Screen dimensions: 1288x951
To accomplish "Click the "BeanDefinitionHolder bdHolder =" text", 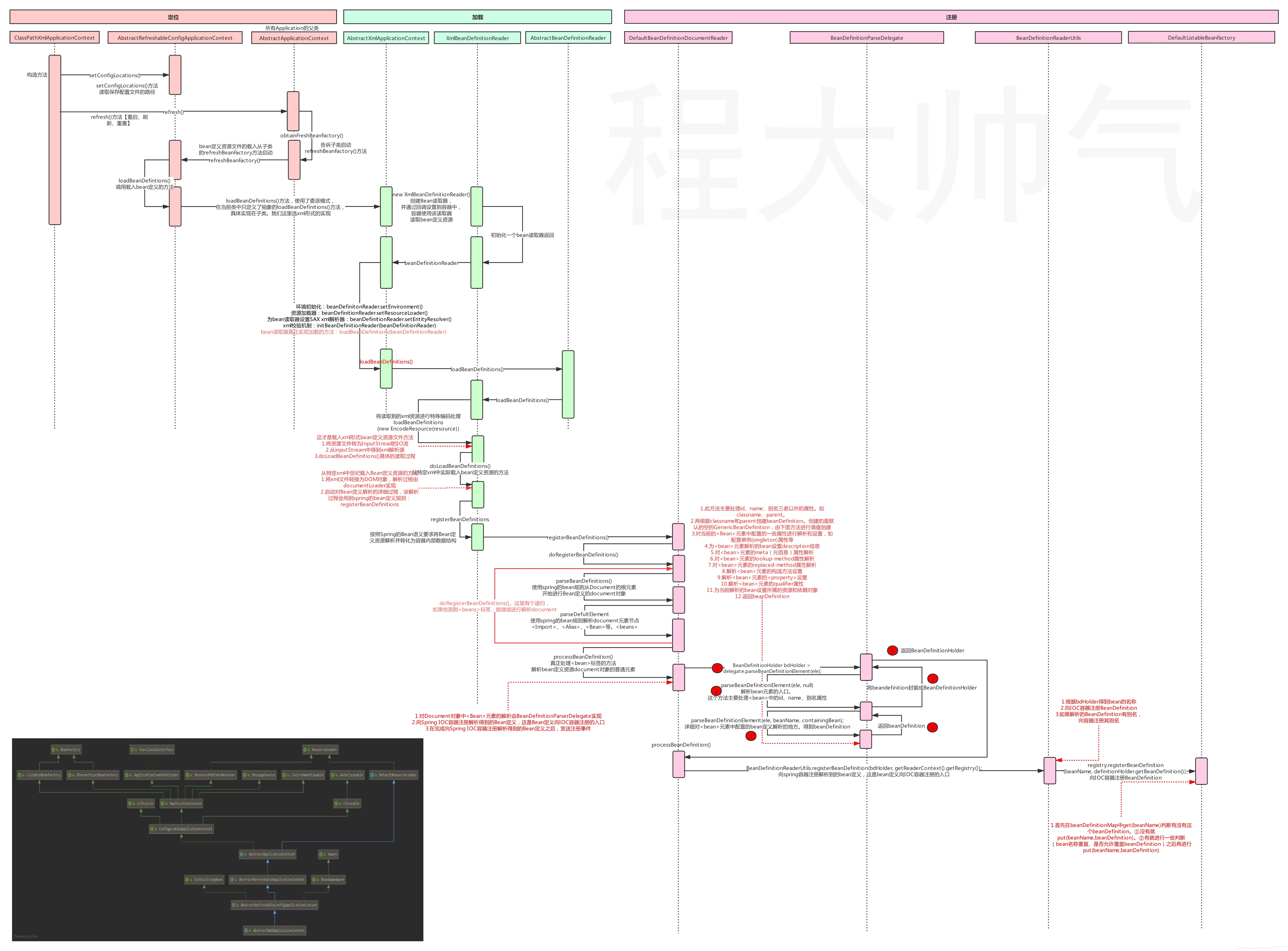I will coord(771,665).
